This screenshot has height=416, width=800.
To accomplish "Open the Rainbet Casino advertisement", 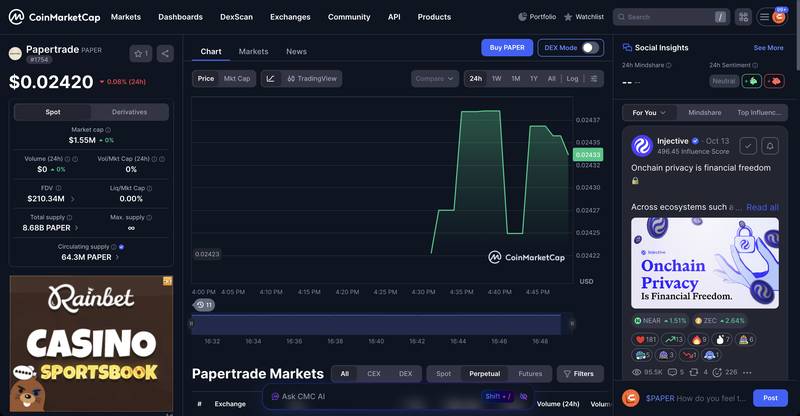I will [91, 344].
